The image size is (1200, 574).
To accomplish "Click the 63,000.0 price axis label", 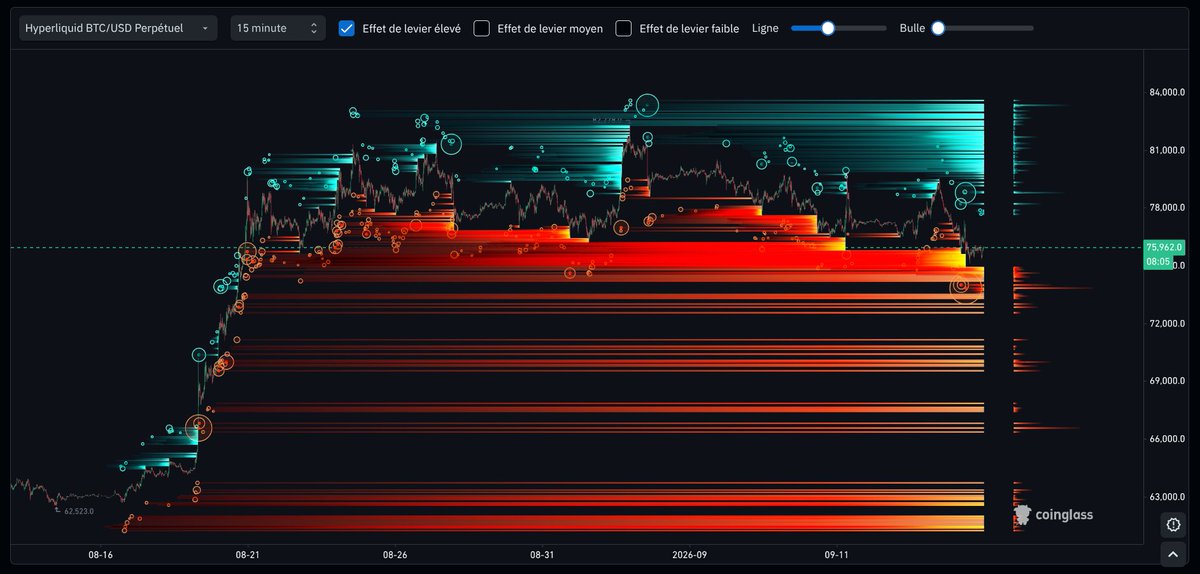I will [1167, 497].
